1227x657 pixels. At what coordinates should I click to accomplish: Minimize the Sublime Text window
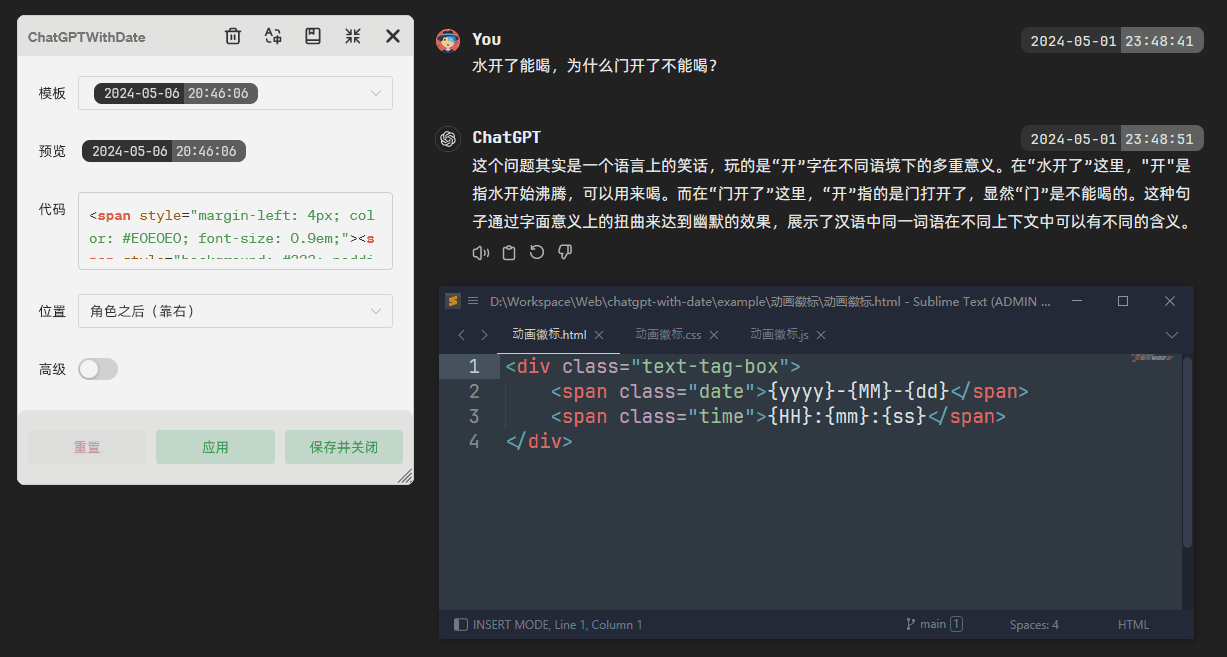tap(1077, 301)
